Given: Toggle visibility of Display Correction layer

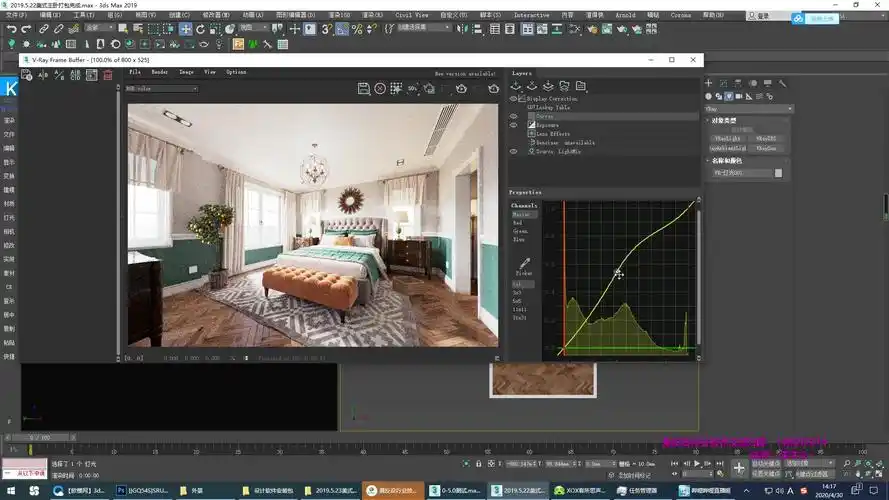Looking at the screenshot, I should point(513,99).
